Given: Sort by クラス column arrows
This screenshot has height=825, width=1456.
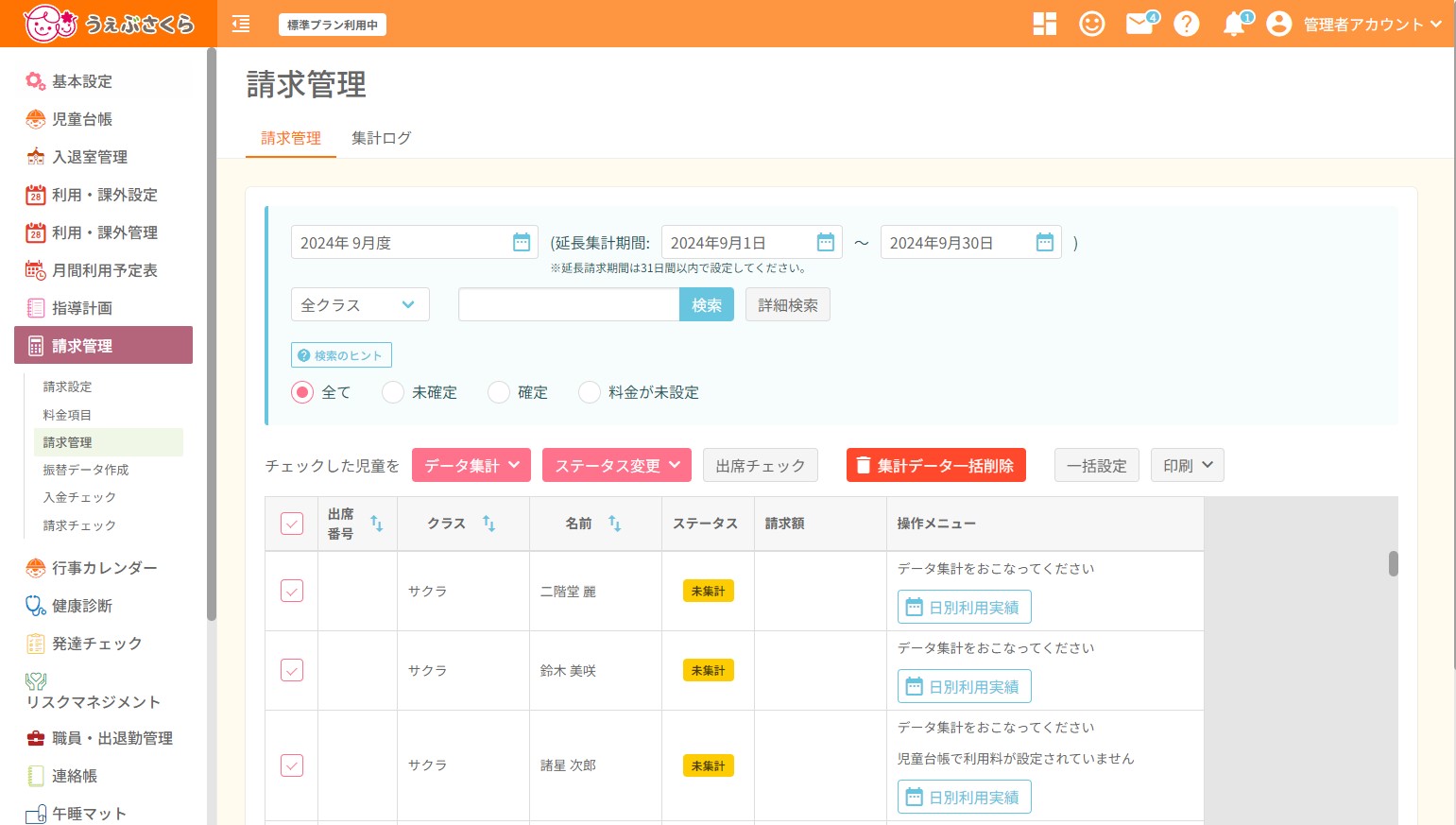Looking at the screenshot, I should point(488,524).
